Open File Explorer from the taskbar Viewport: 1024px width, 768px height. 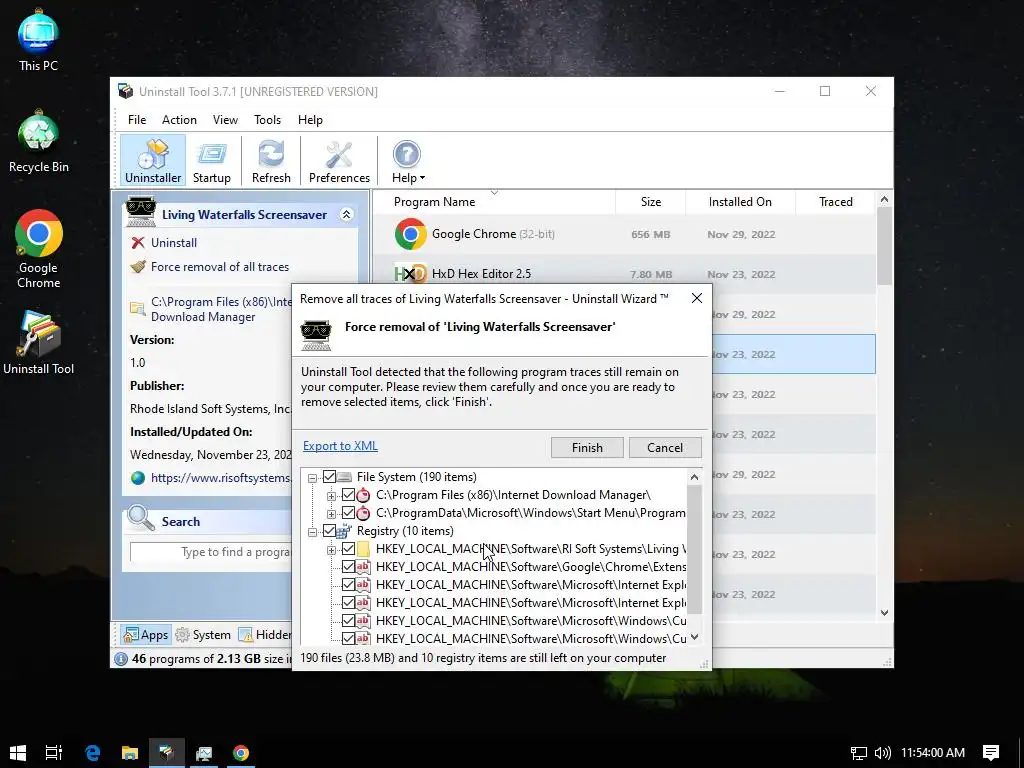coord(130,752)
